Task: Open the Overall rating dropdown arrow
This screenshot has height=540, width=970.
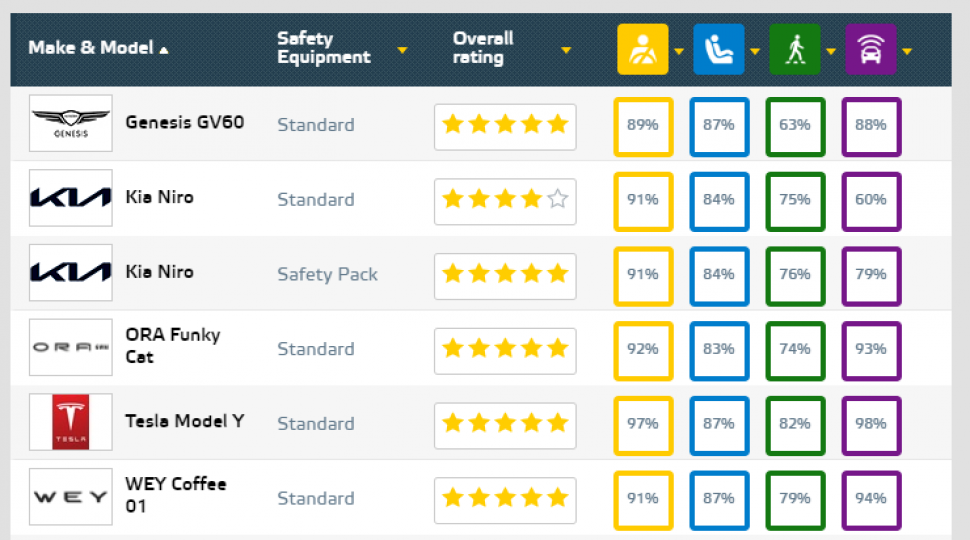Action: [566, 50]
